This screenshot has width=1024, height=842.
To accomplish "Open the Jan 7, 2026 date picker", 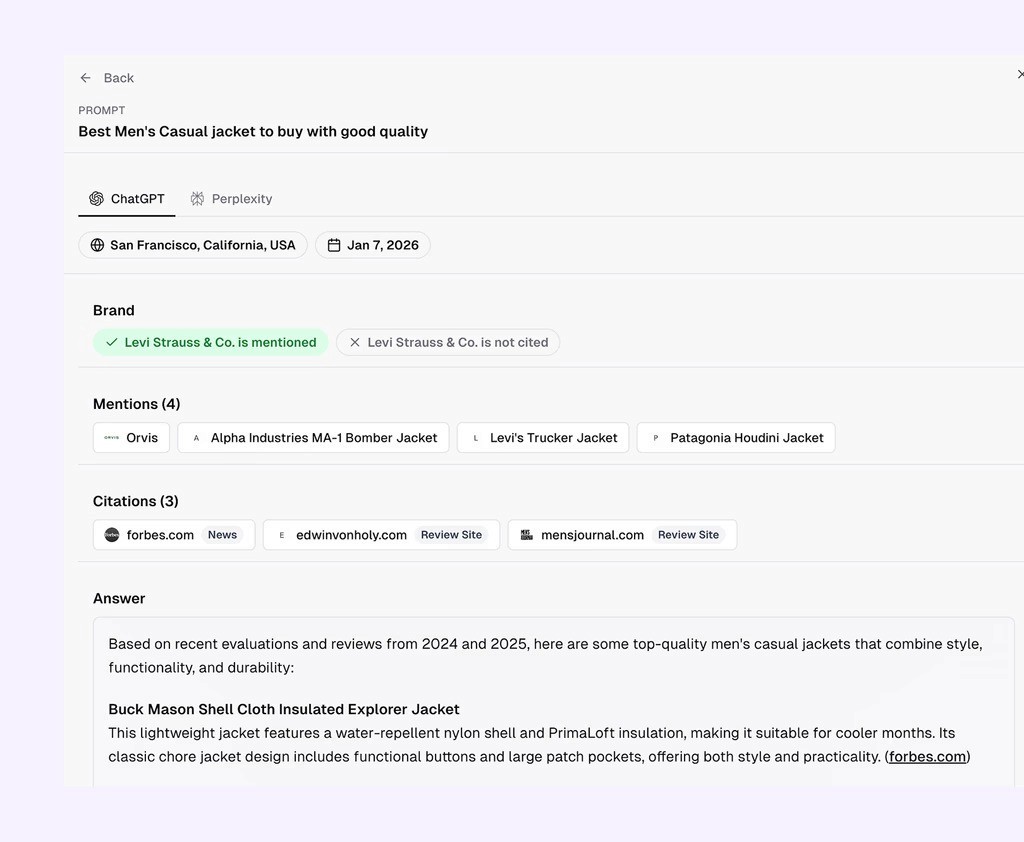I will click(372, 245).
